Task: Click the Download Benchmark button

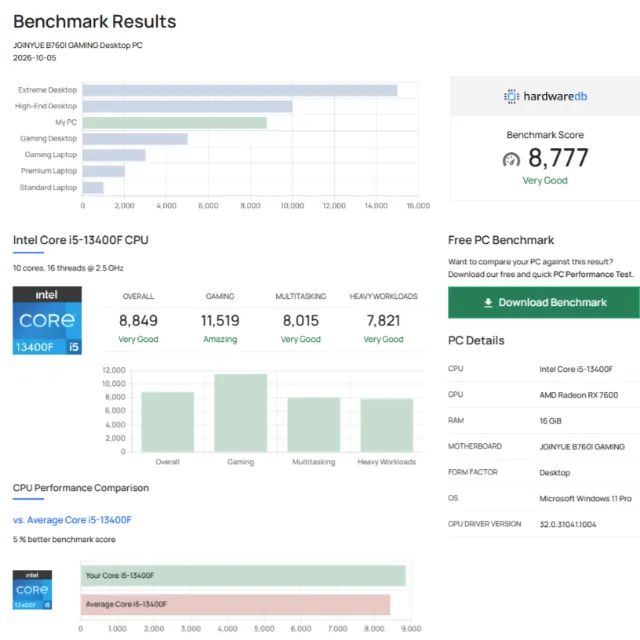Action: (x=544, y=302)
